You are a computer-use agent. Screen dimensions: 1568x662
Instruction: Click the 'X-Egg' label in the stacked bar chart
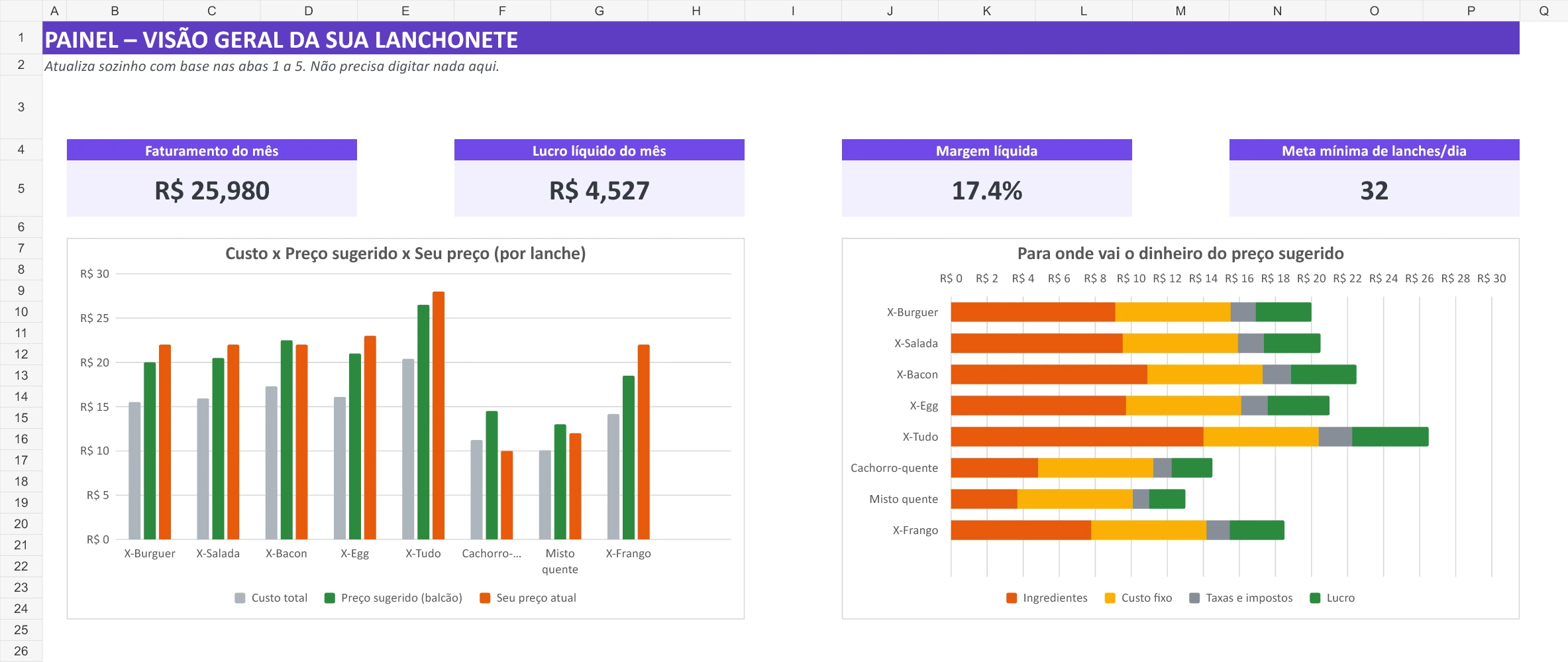click(x=923, y=406)
